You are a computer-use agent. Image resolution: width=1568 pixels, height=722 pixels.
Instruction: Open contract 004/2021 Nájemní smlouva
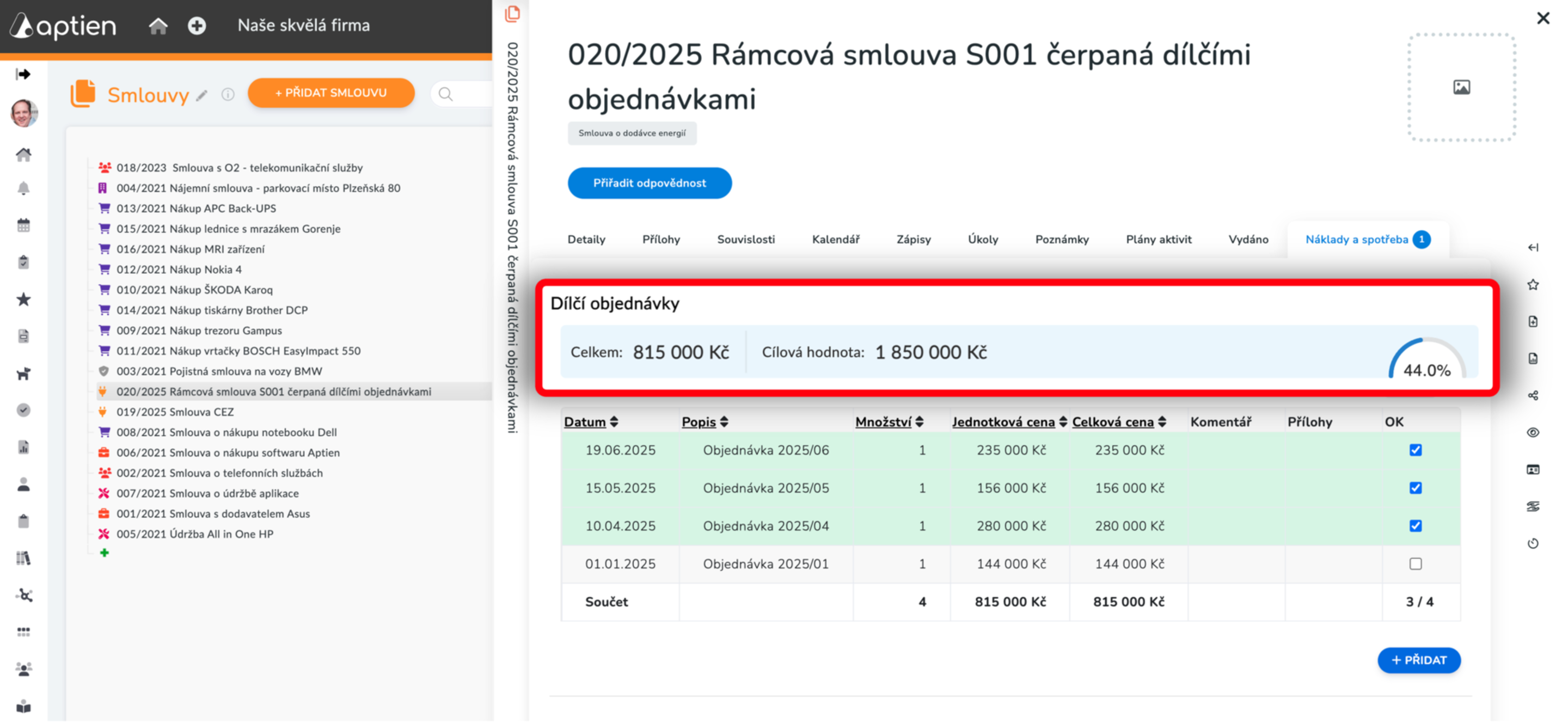pos(258,187)
